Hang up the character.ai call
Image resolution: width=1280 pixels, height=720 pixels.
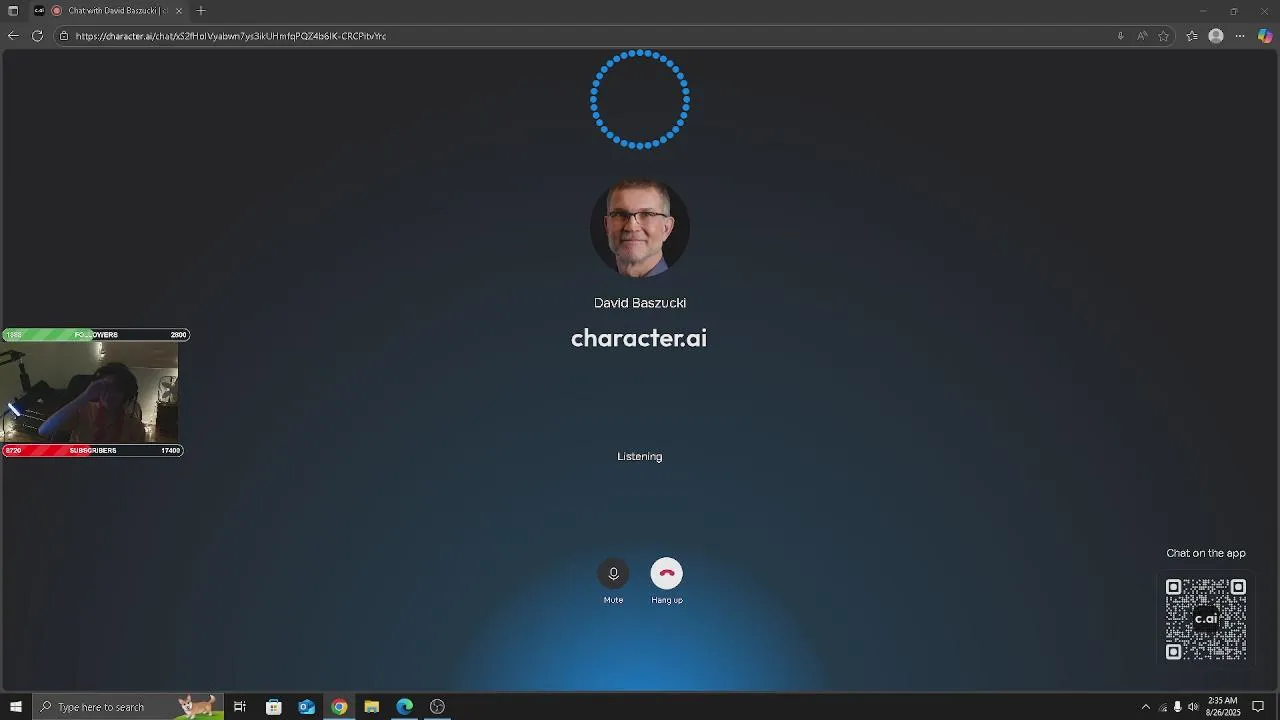click(667, 573)
